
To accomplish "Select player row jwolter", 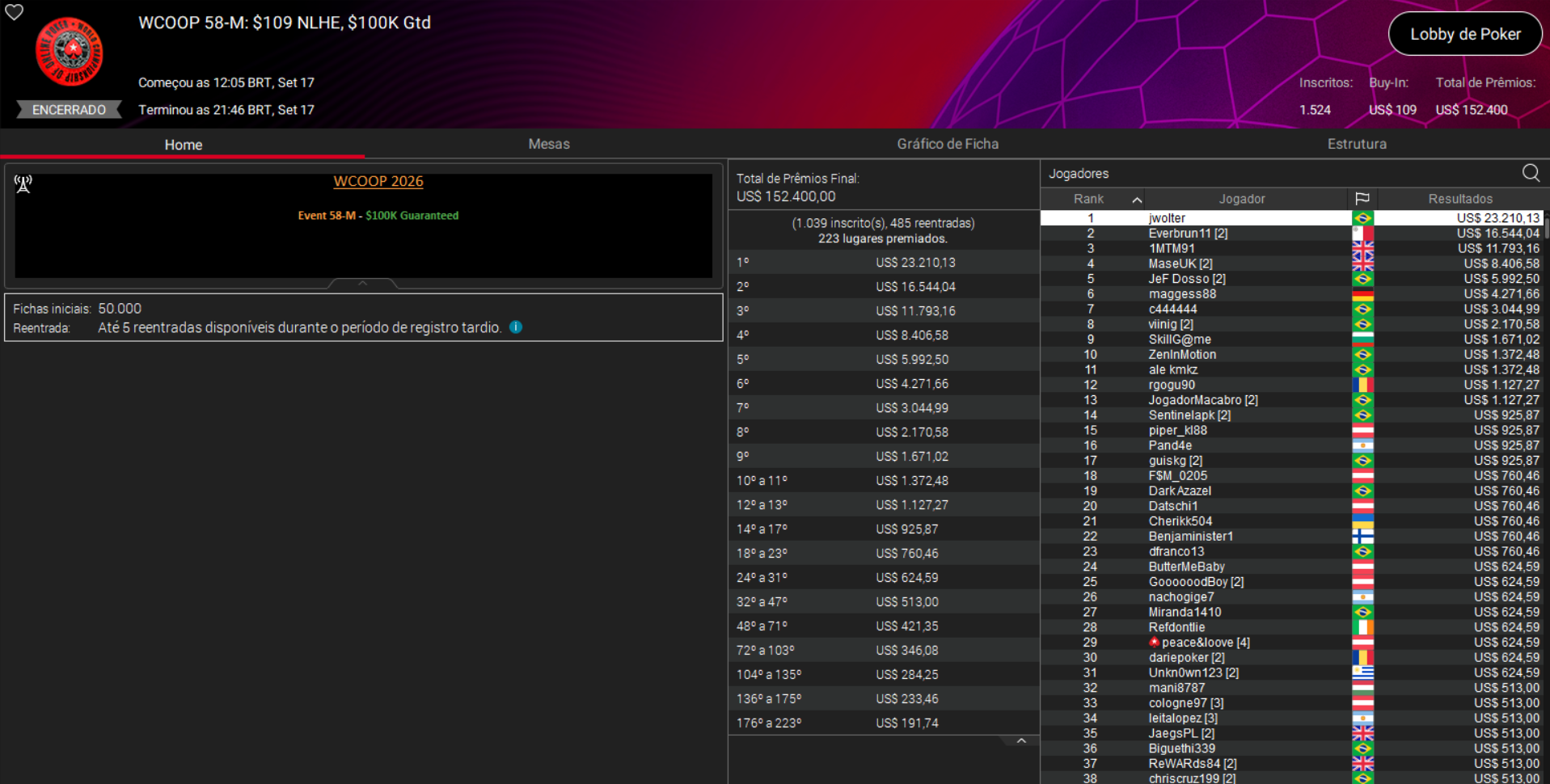I will tap(1291, 218).
